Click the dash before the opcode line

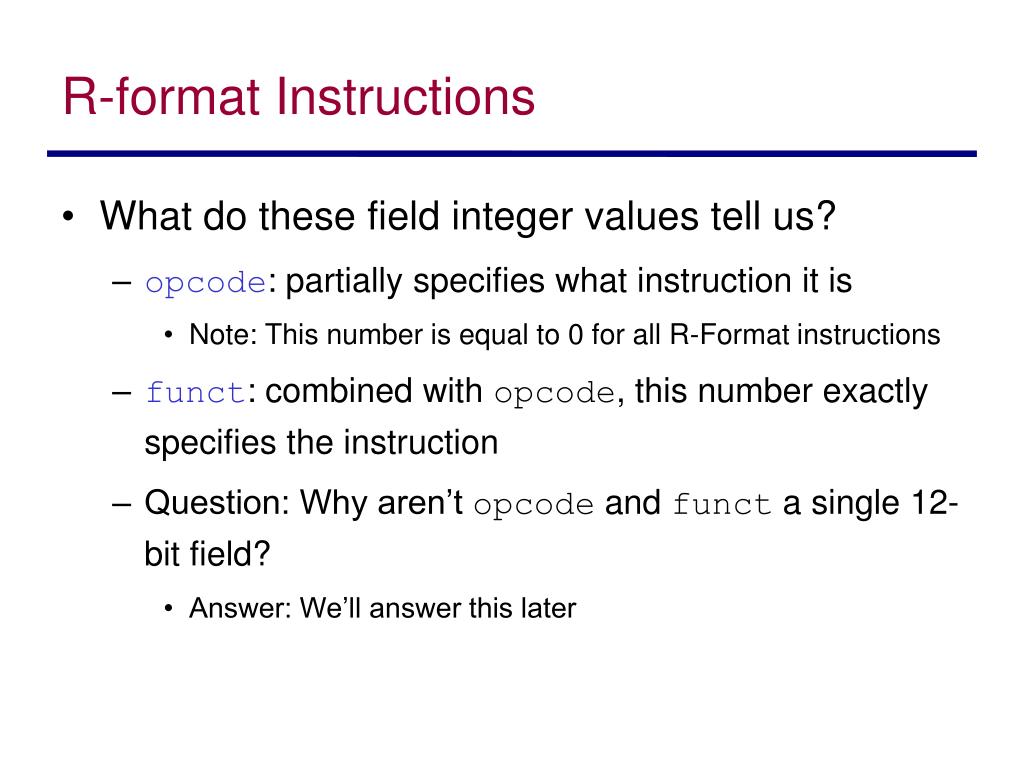[121, 283]
